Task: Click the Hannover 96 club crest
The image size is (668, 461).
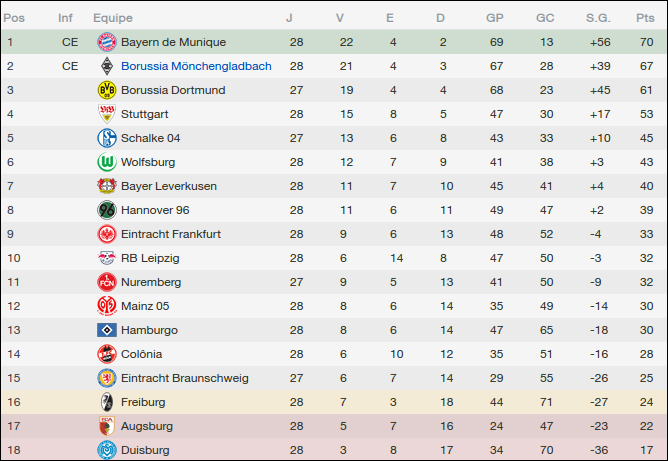Action: [x=106, y=210]
